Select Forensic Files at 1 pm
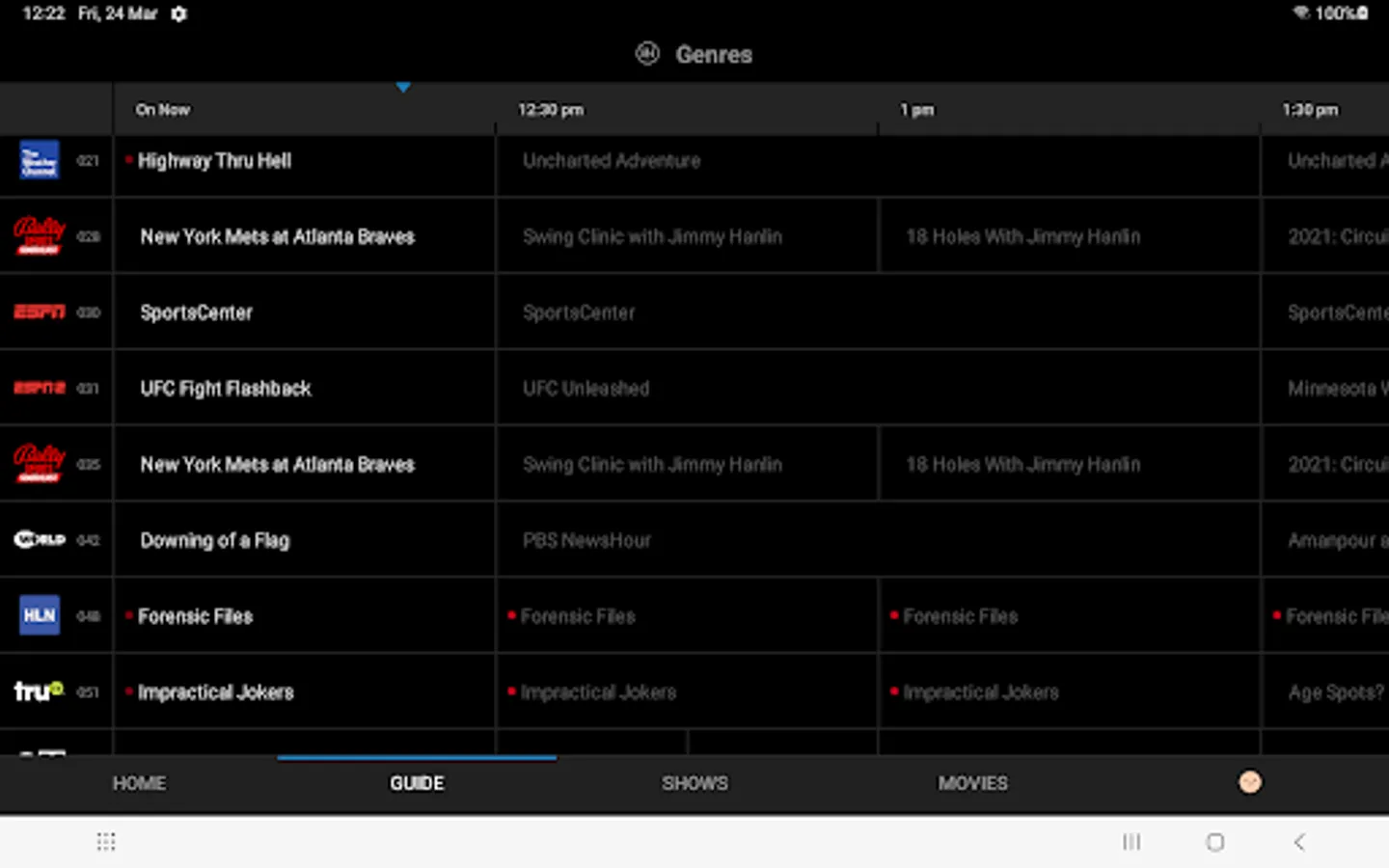Image resolution: width=1389 pixels, height=868 pixels. tap(1070, 616)
